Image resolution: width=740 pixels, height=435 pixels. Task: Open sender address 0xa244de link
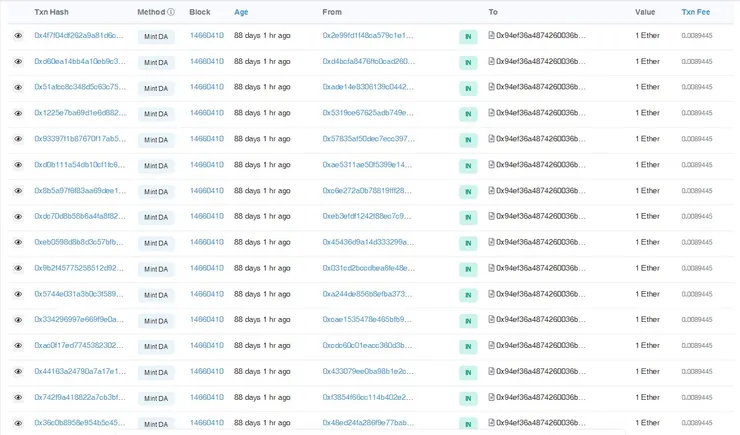[x=367, y=294]
